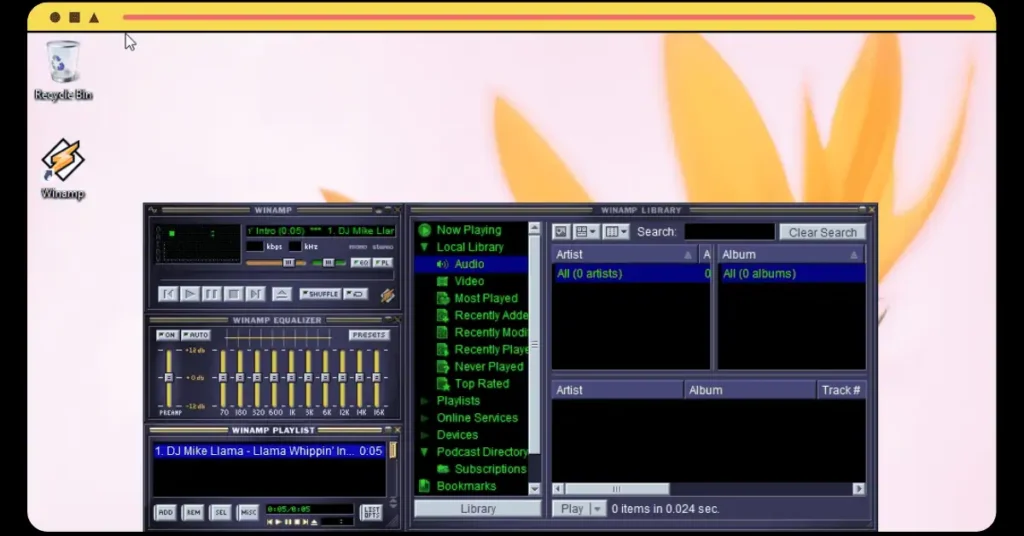
Task: Open the playlist REM menu
Action: pos(193,512)
